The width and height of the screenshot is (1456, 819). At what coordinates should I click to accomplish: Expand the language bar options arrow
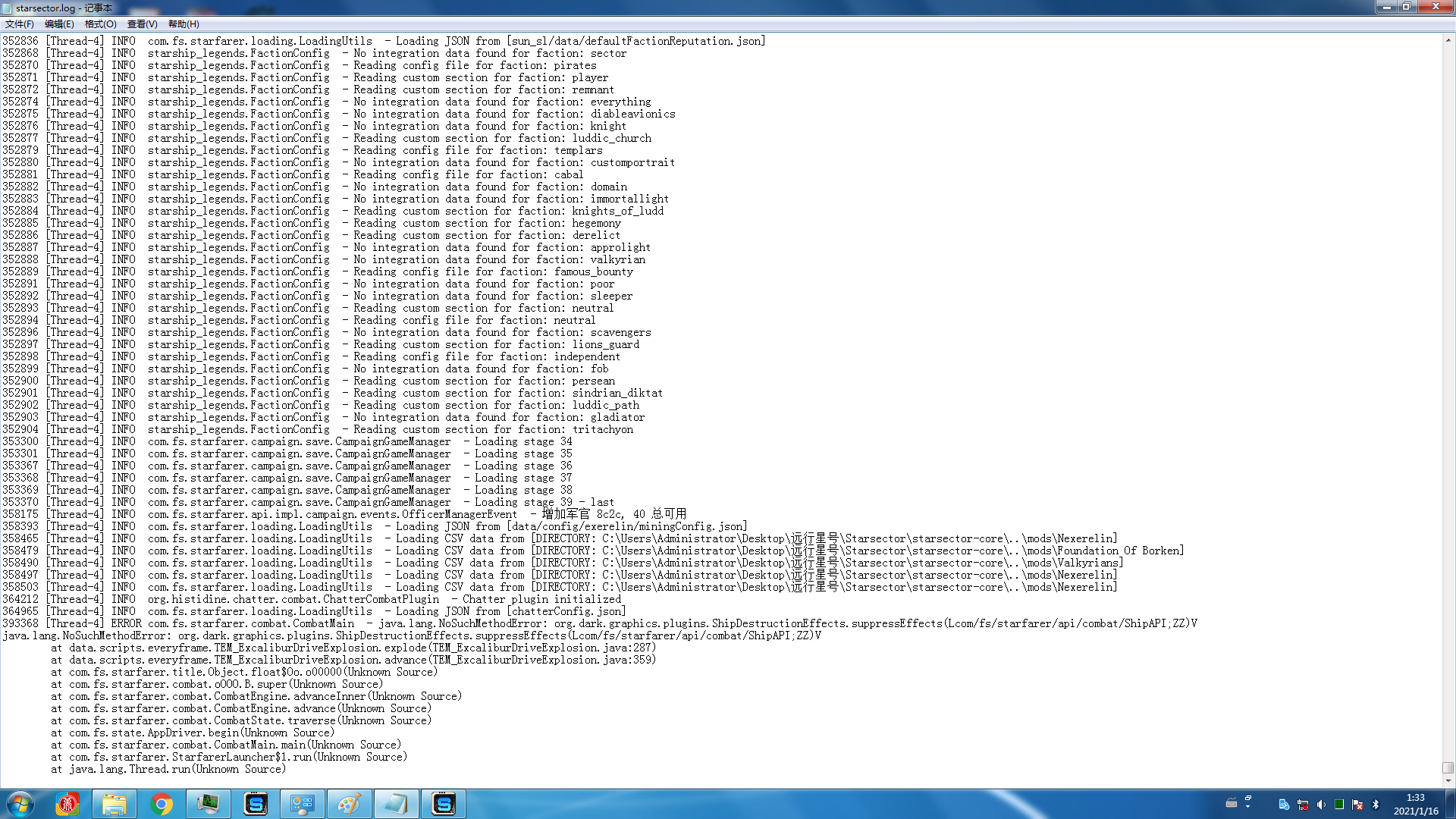pos(1247,807)
